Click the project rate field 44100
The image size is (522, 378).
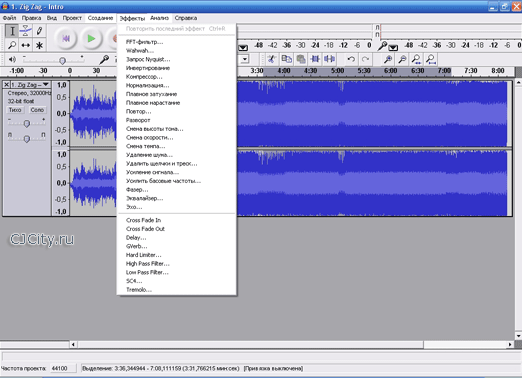click(63, 368)
